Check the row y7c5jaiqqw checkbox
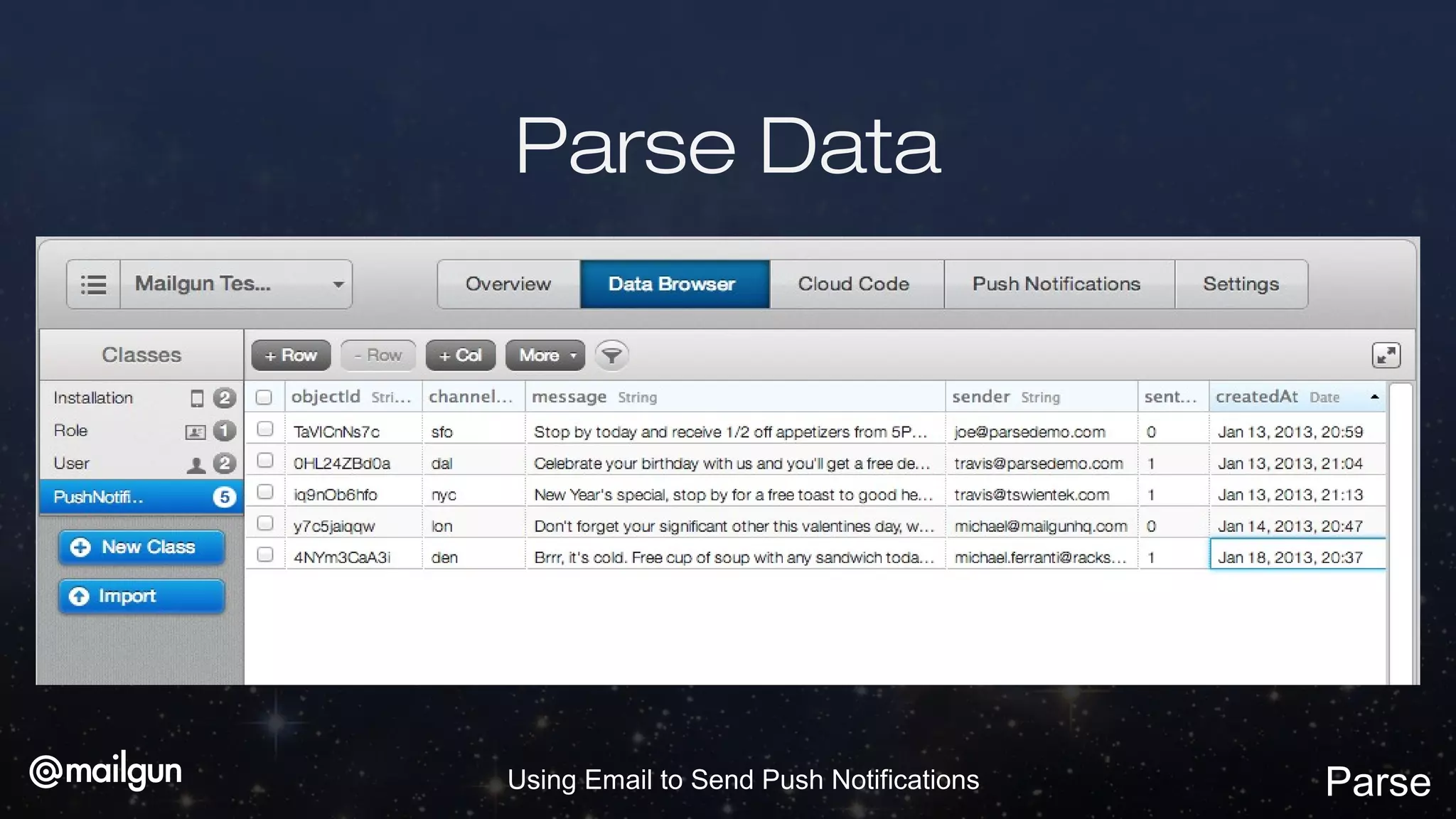1456x819 pixels. [x=265, y=523]
